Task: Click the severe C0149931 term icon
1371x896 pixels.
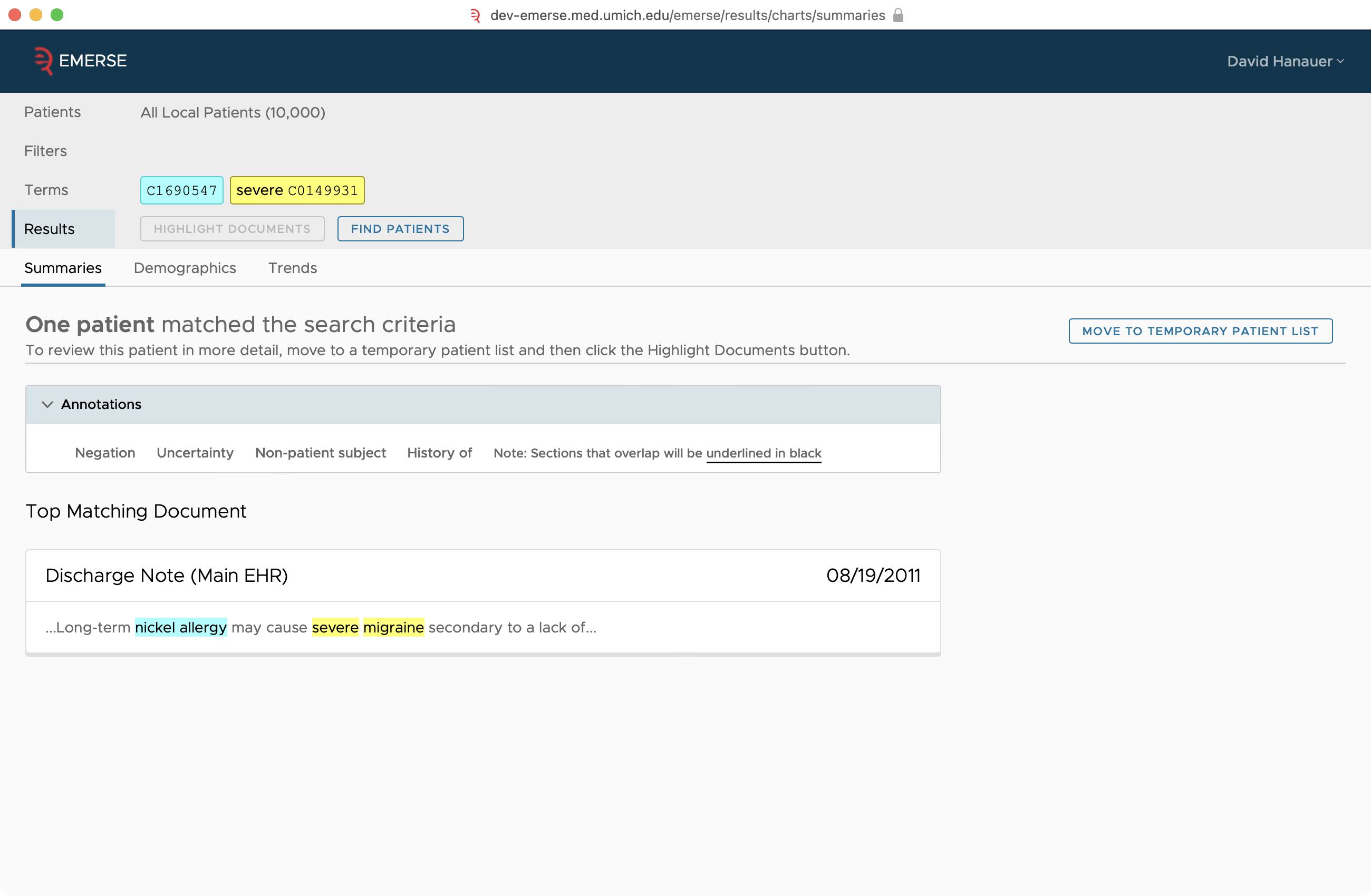Action: pyautogui.click(x=297, y=190)
